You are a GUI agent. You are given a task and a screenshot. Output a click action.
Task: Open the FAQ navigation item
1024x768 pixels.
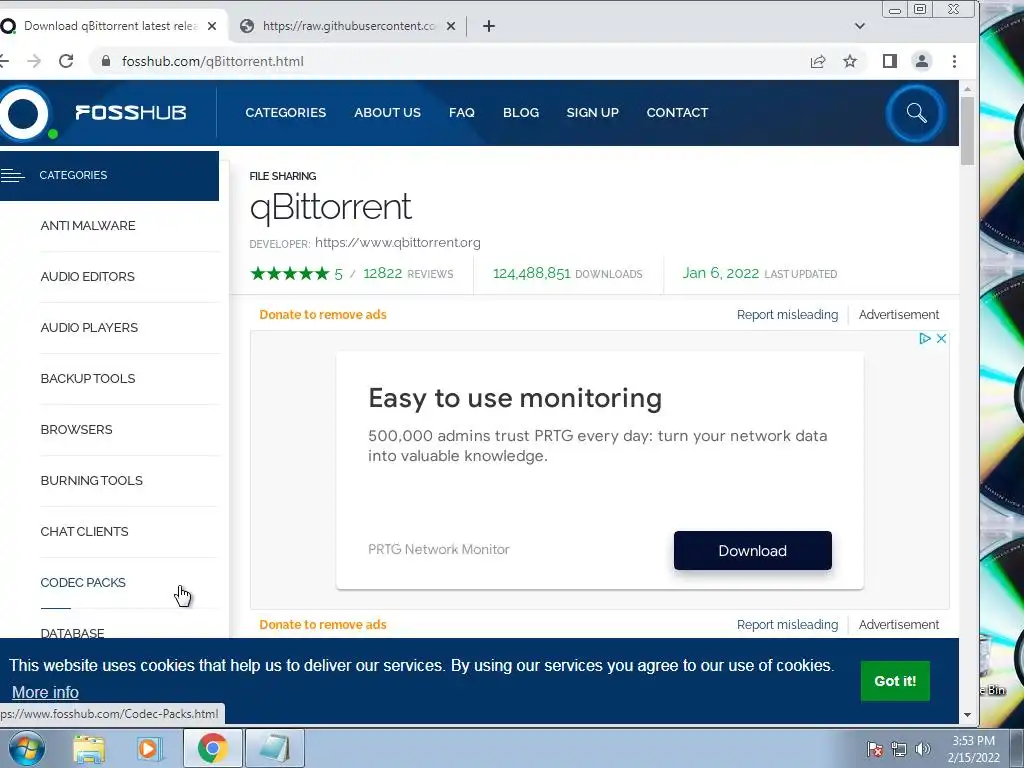[x=462, y=112]
